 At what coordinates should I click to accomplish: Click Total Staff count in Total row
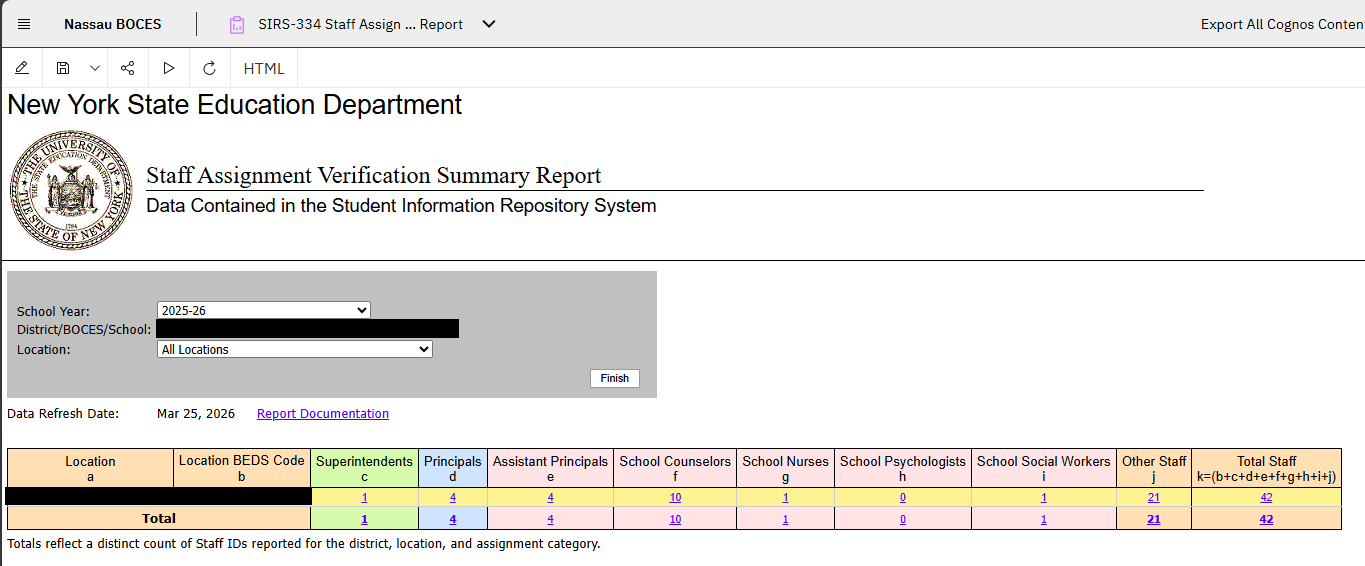(x=1266, y=519)
